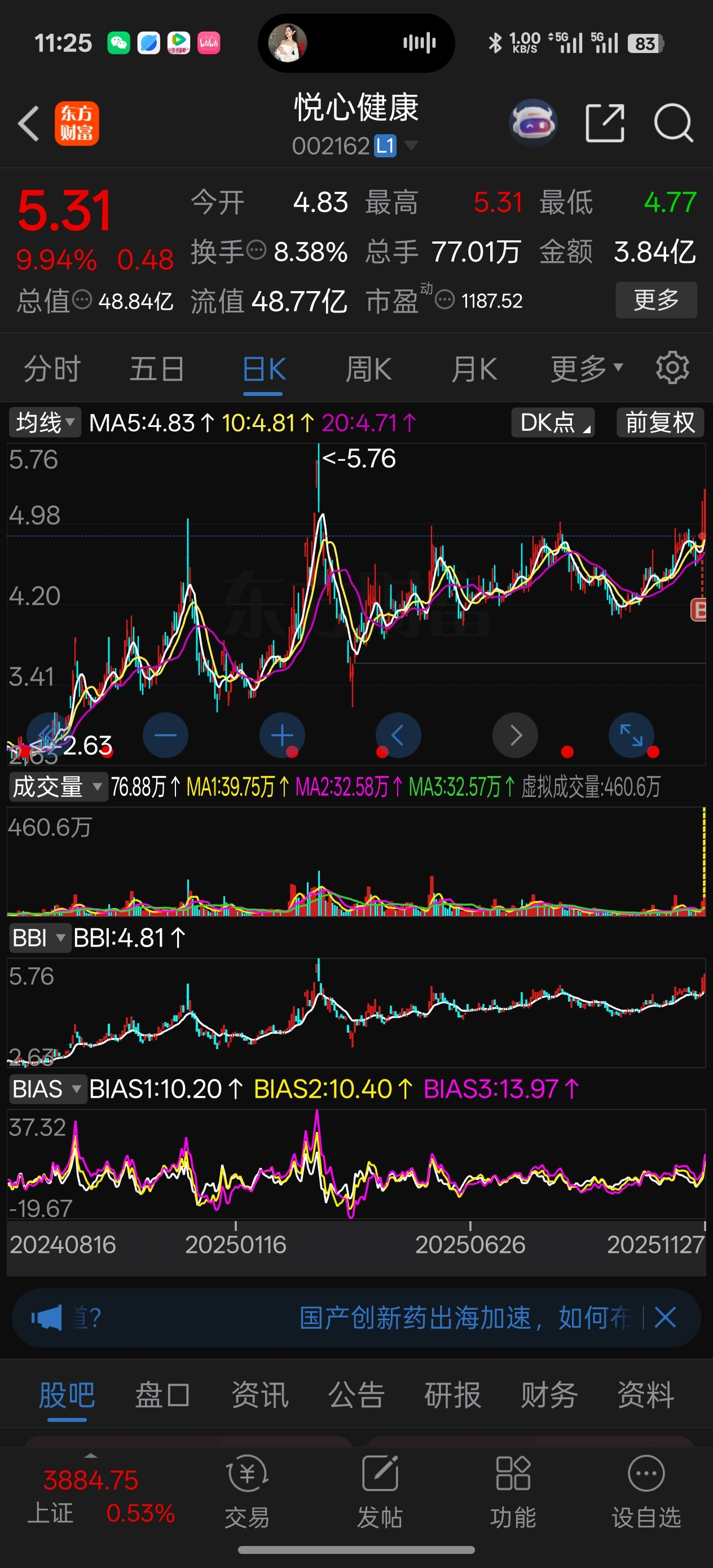Screen dimensions: 713x1568
Task: Go back with the left arrow icon
Action: coord(28,124)
